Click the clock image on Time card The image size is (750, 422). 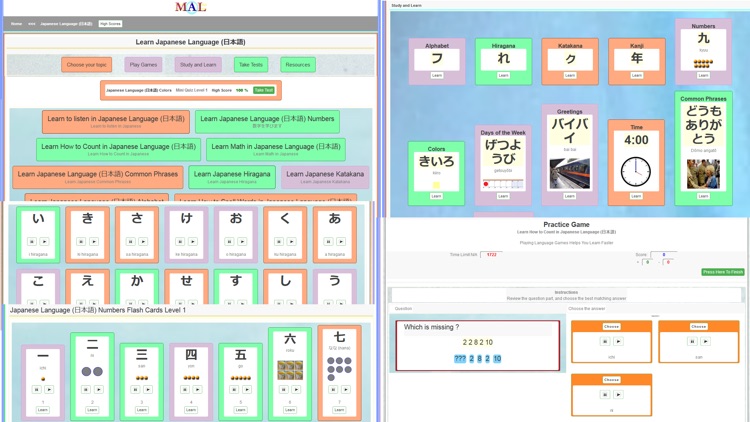pyautogui.click(x=636, y=172)
